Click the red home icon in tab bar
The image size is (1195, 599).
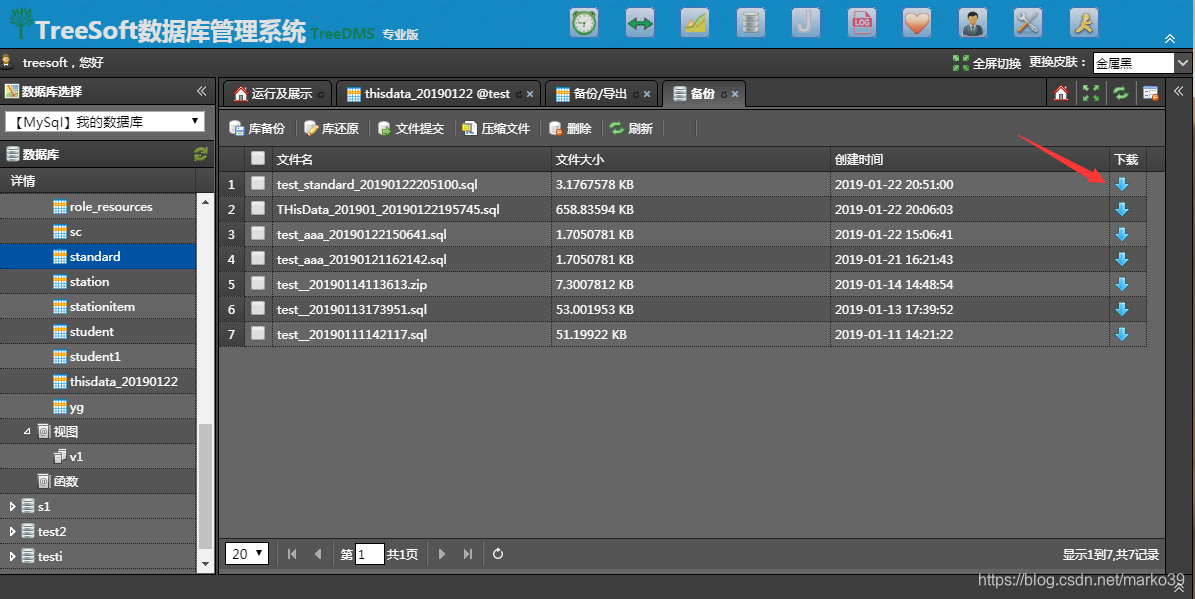coord(1061,93)
